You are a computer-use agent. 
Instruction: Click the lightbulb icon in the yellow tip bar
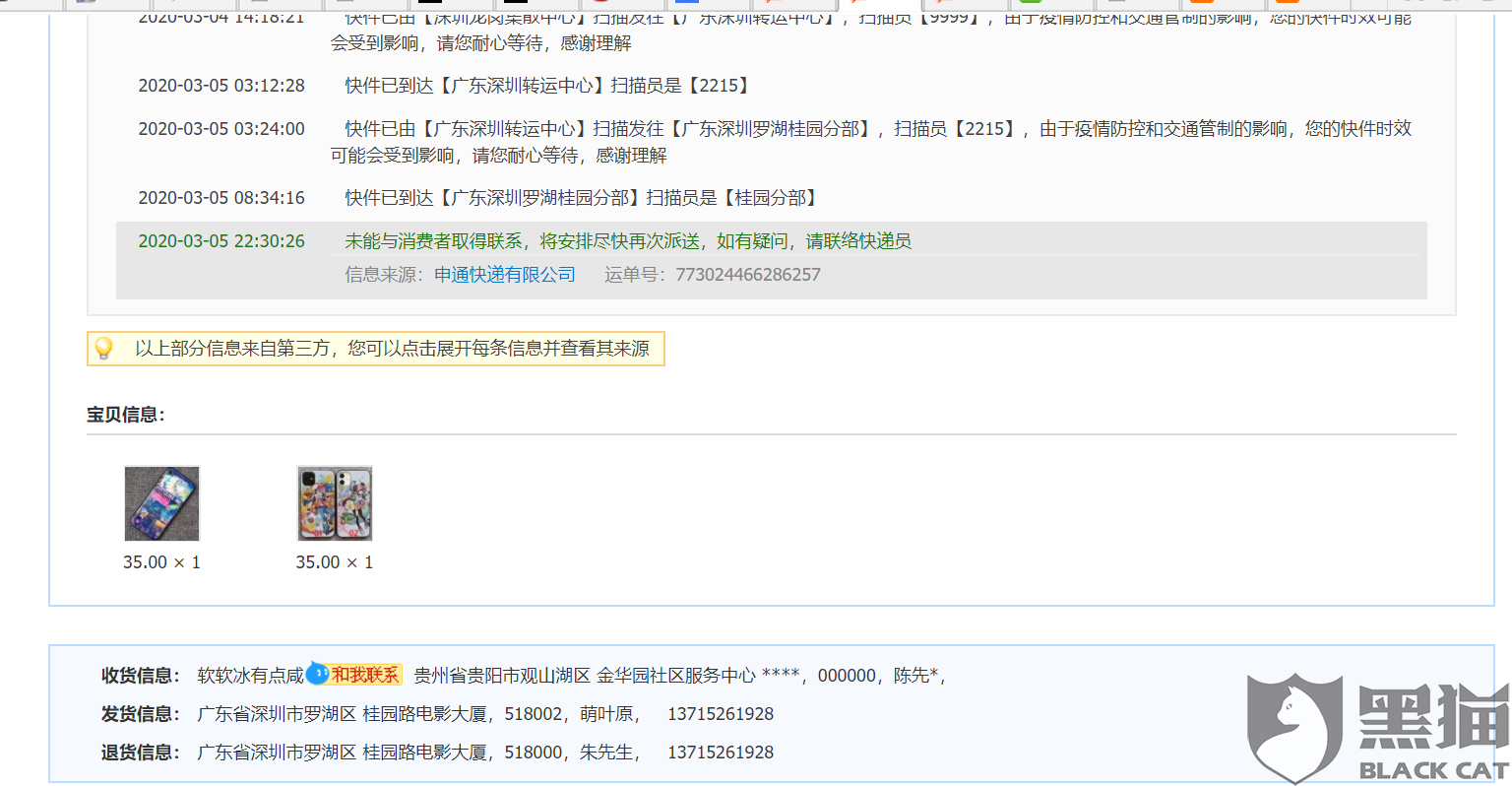105,348
